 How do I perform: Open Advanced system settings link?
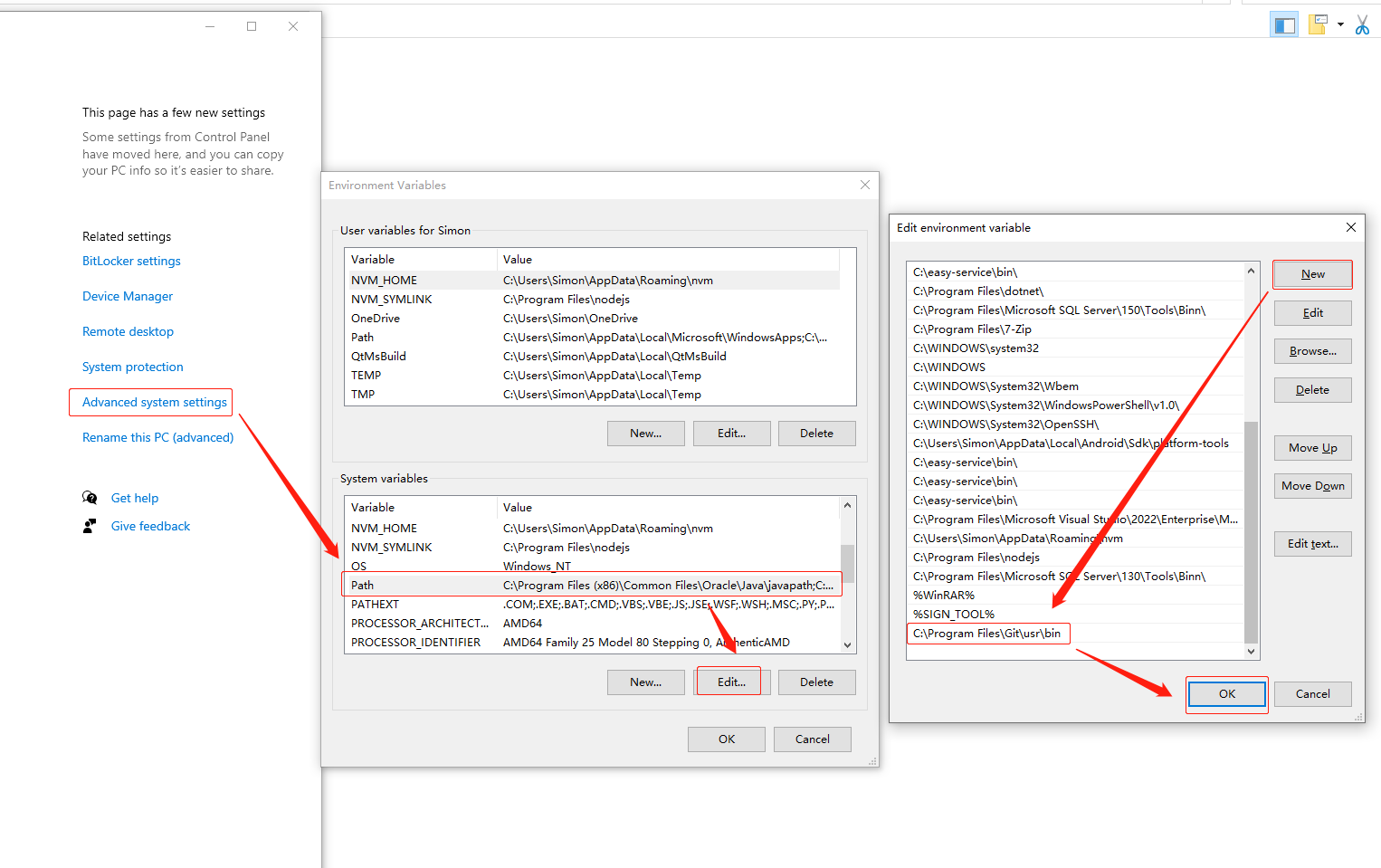155,402
